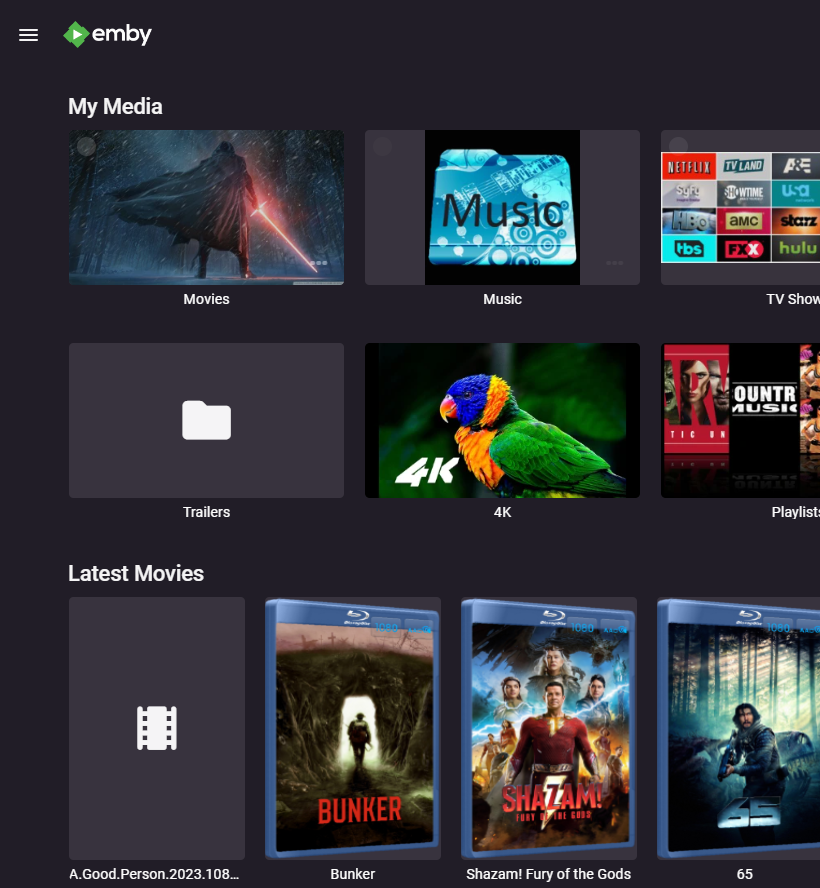Click the Music label under thumbnail
The height and width of the screenshot is (888, 820).
click(502, 299)
